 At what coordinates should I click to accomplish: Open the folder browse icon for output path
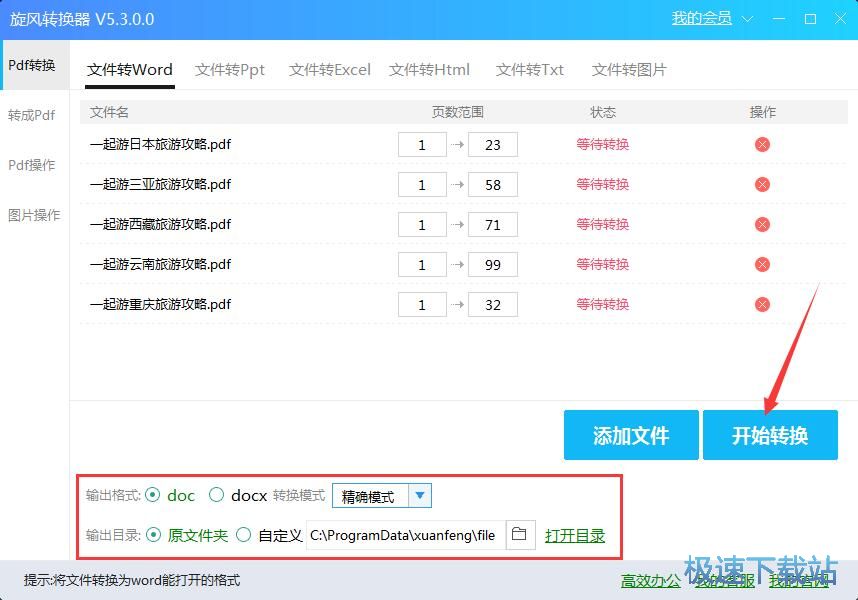[519, 535]
